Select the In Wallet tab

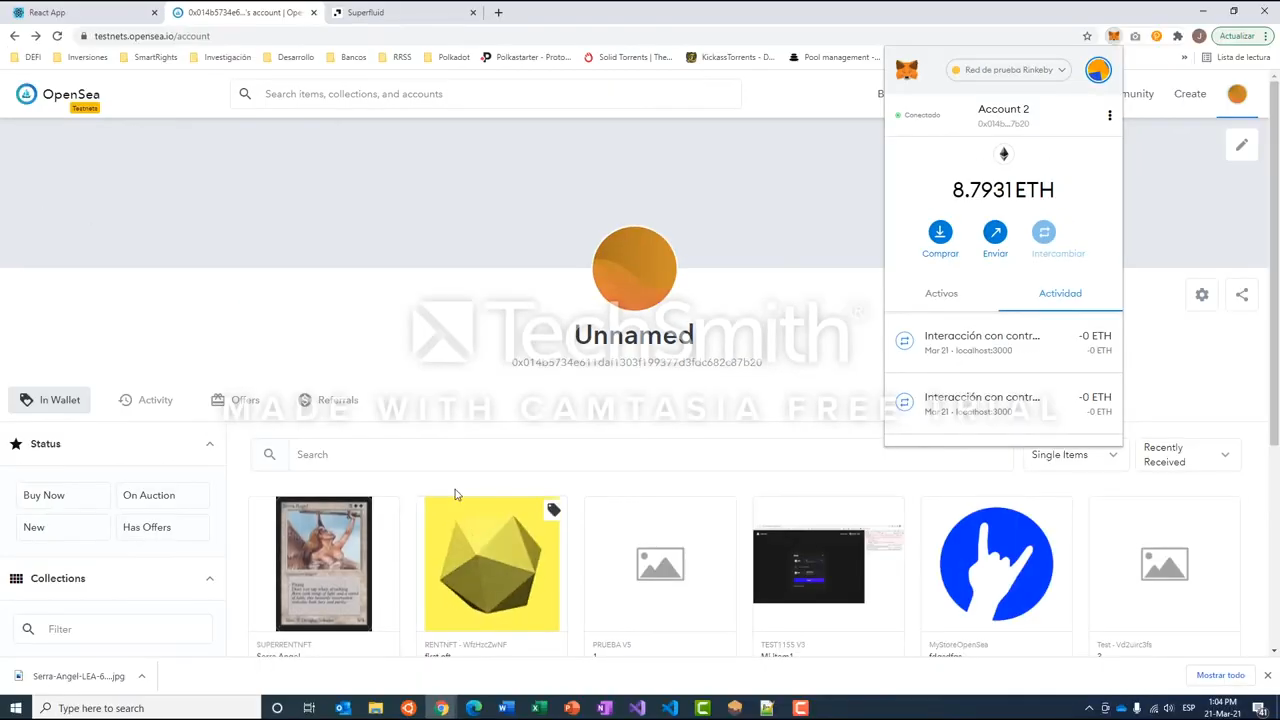coord(50,400)
